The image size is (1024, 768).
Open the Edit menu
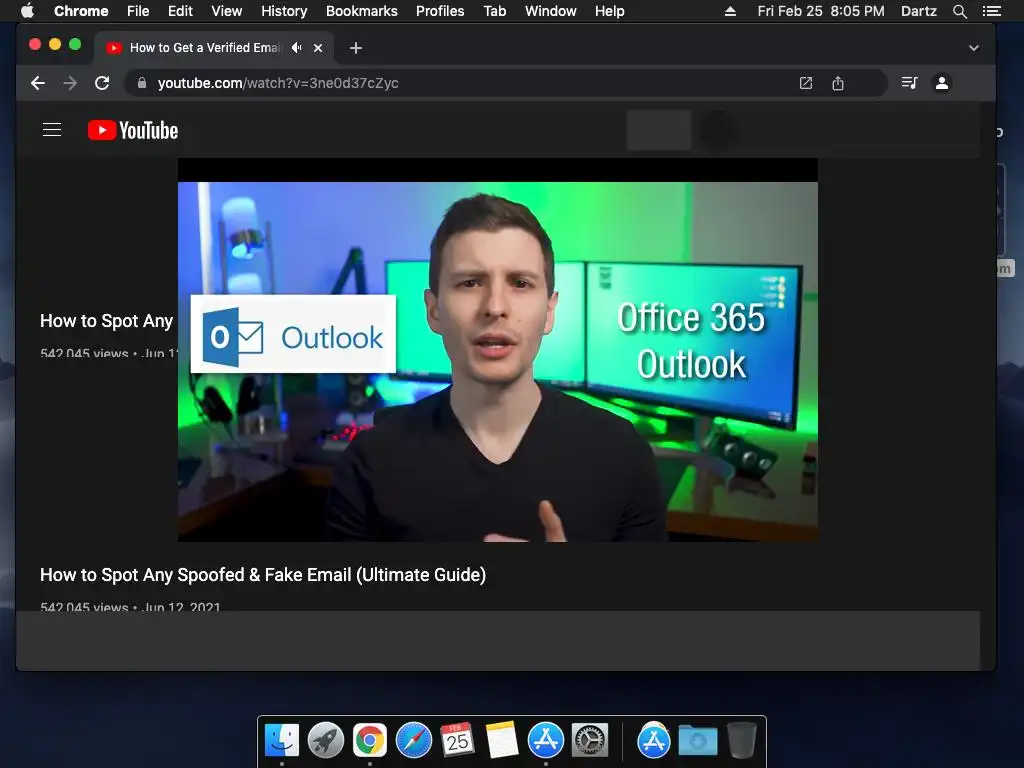pos(180,11)
